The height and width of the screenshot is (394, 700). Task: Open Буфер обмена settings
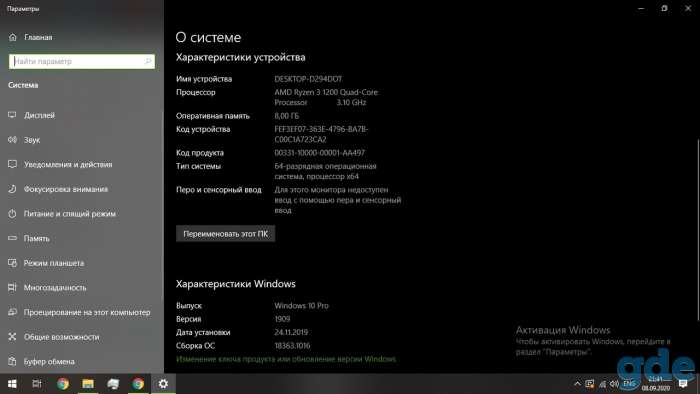point(49,361)
